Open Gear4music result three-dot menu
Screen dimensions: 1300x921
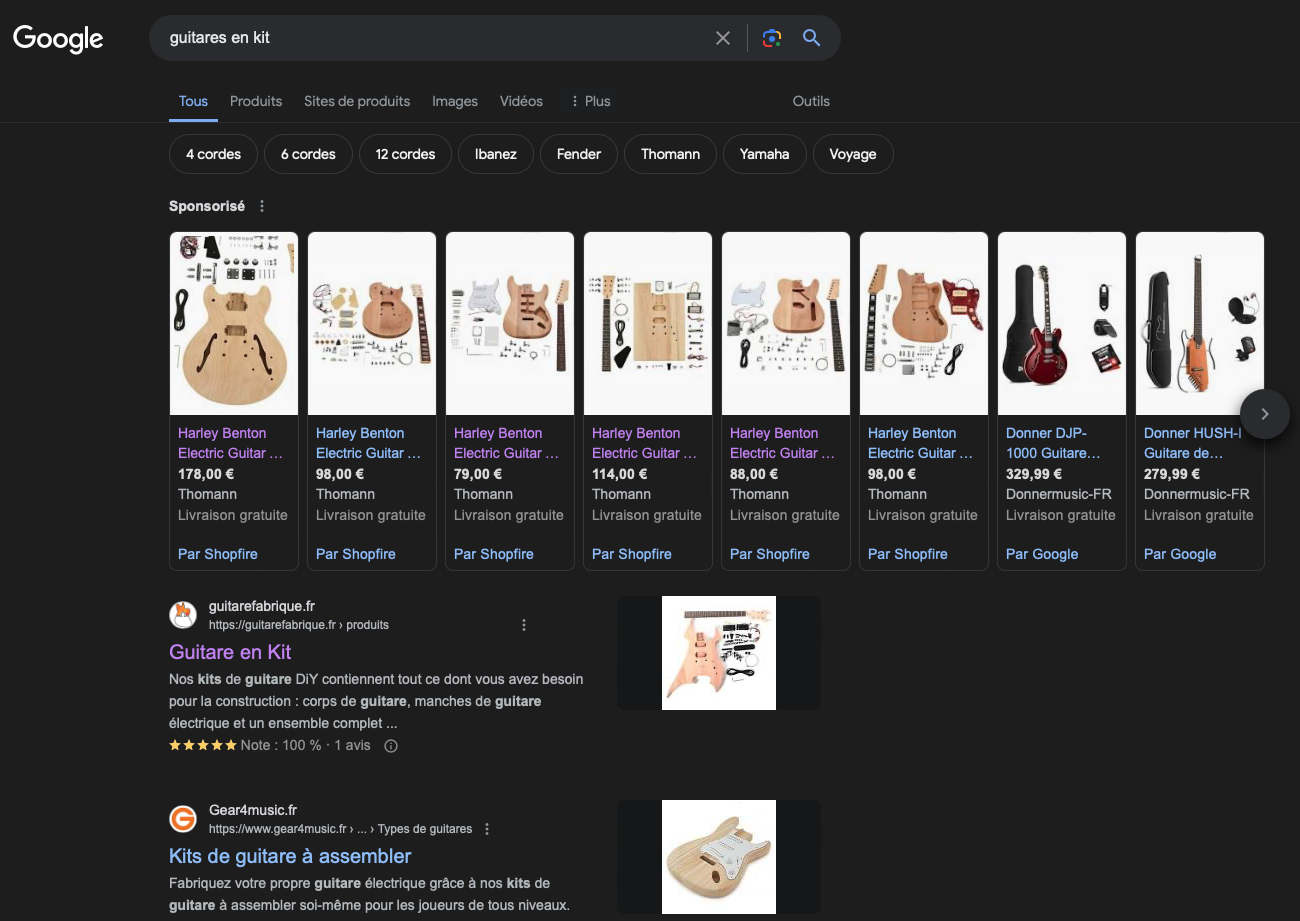coord(487,829)
